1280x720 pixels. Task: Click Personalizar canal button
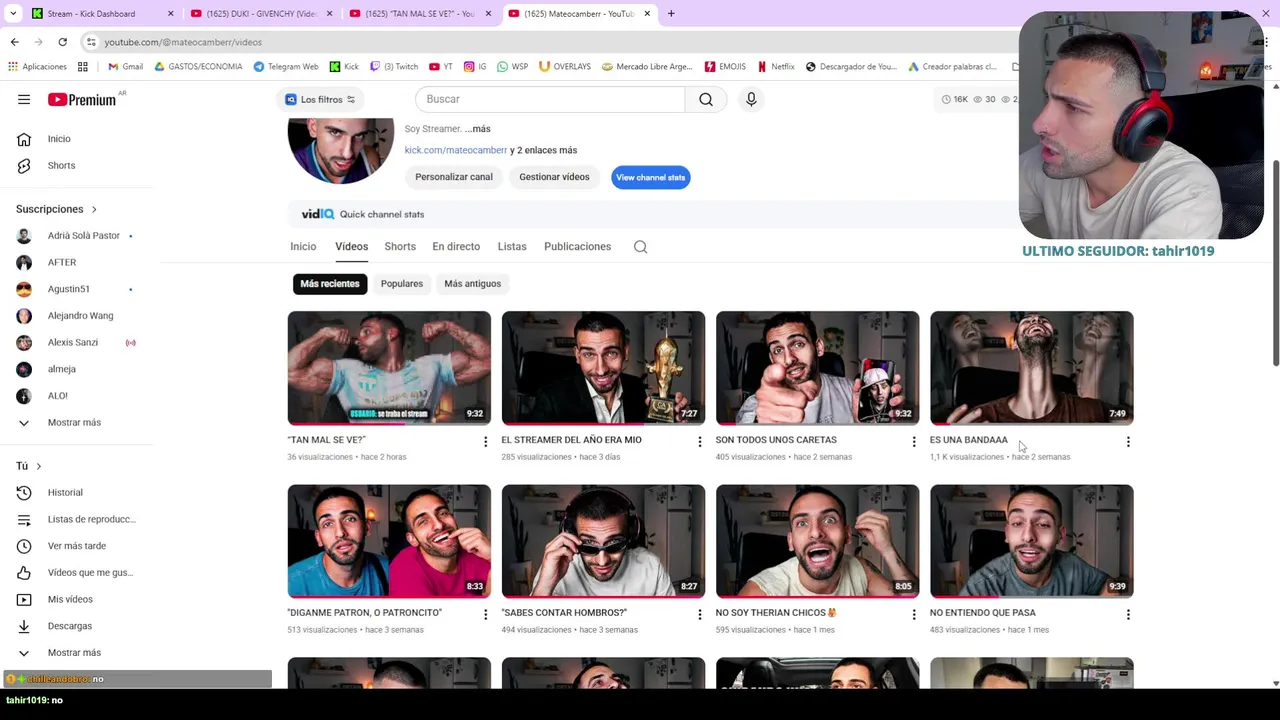click(454, 177)
